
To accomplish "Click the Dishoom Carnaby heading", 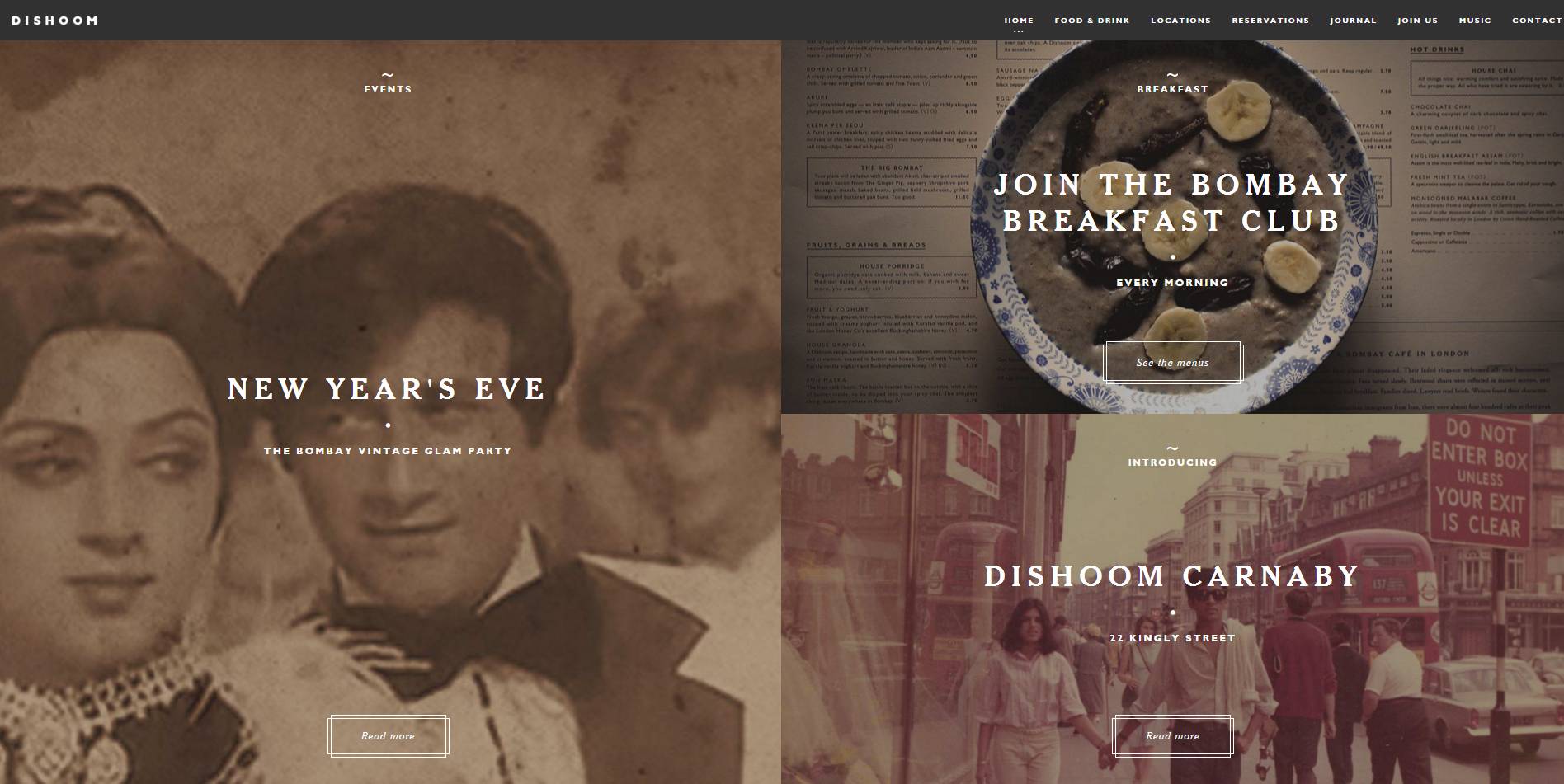I will 1172,575.
